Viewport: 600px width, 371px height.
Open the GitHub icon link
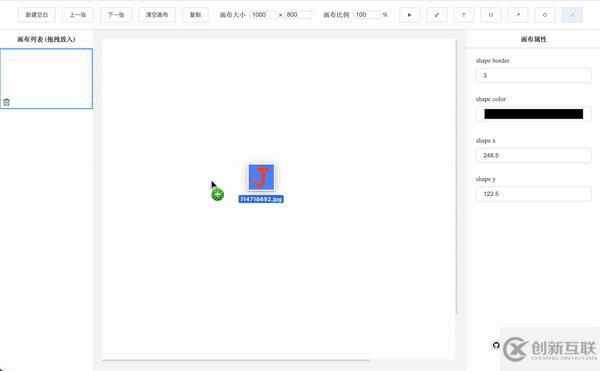(x=496, y=345)
